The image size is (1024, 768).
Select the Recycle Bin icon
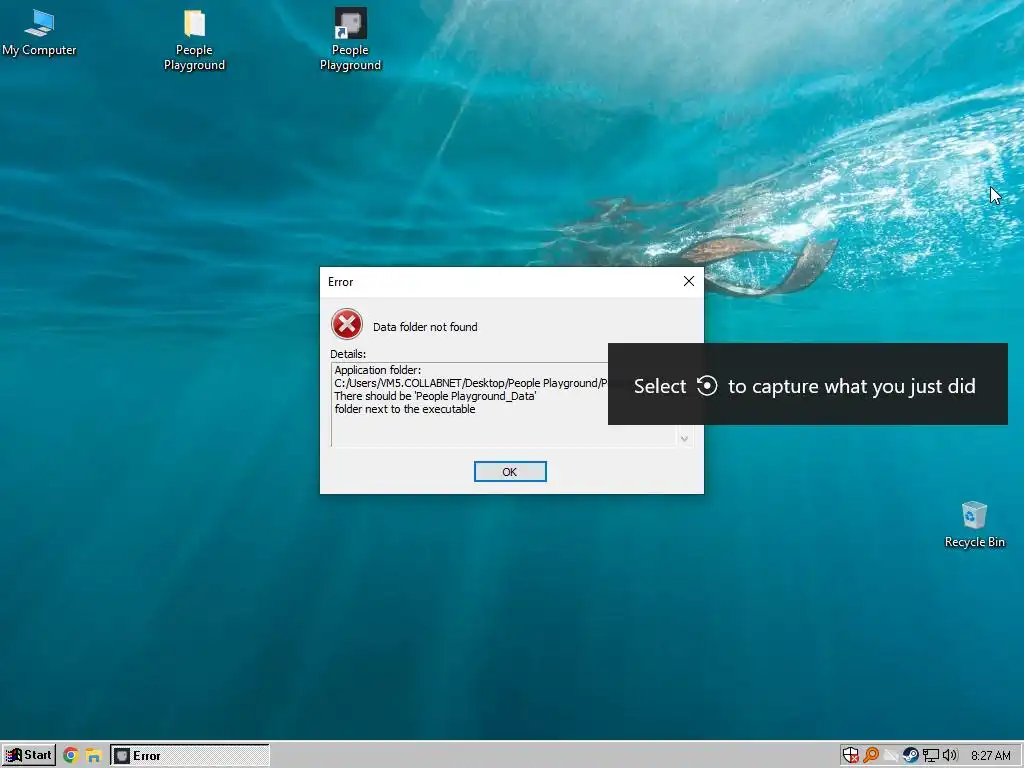(x=974, y=524)
